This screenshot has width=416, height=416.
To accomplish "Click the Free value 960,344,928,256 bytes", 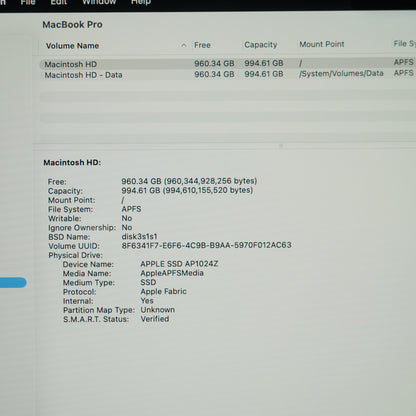I will tap(189, 181).
